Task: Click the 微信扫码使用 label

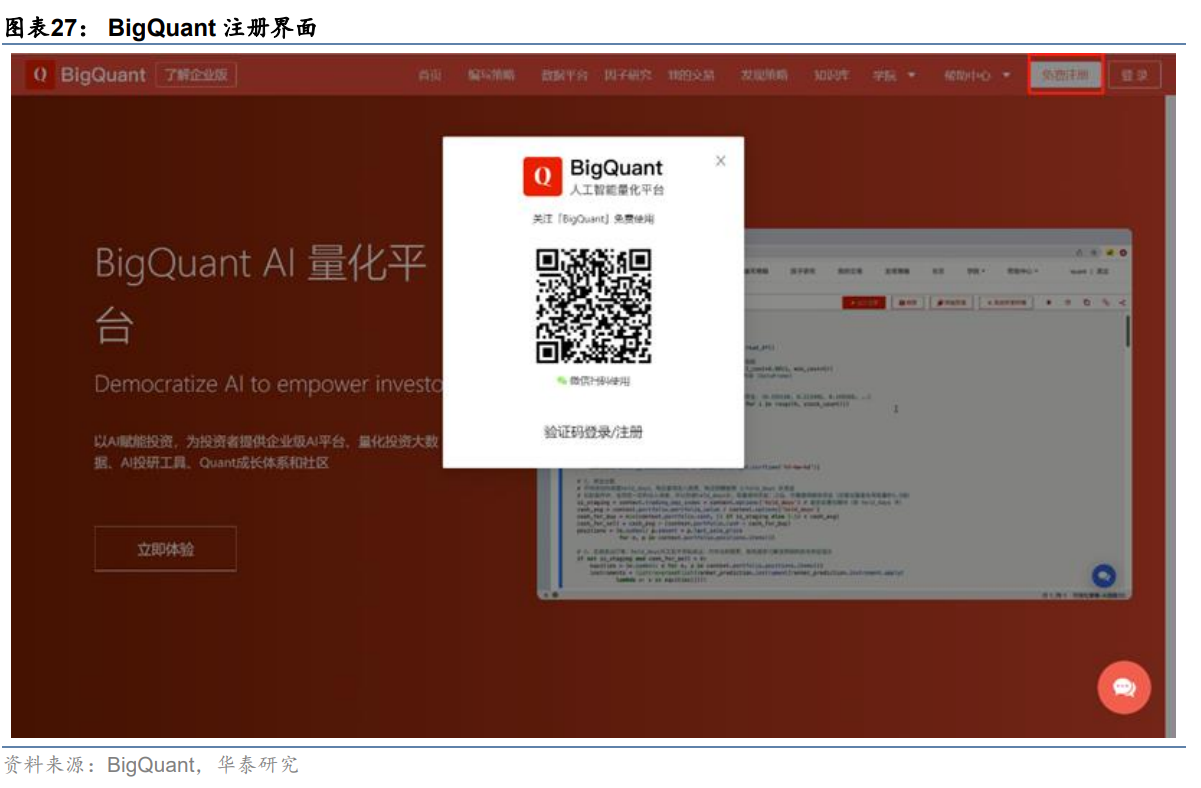Action: click(600, 381)
